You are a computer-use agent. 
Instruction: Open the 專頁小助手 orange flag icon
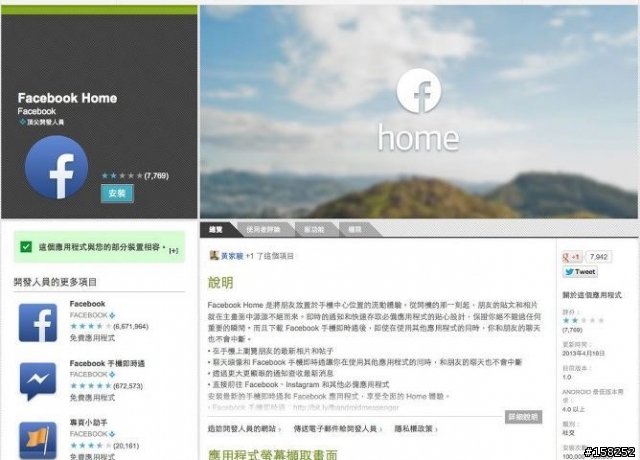pyautogui.click(x=38, y=440)
